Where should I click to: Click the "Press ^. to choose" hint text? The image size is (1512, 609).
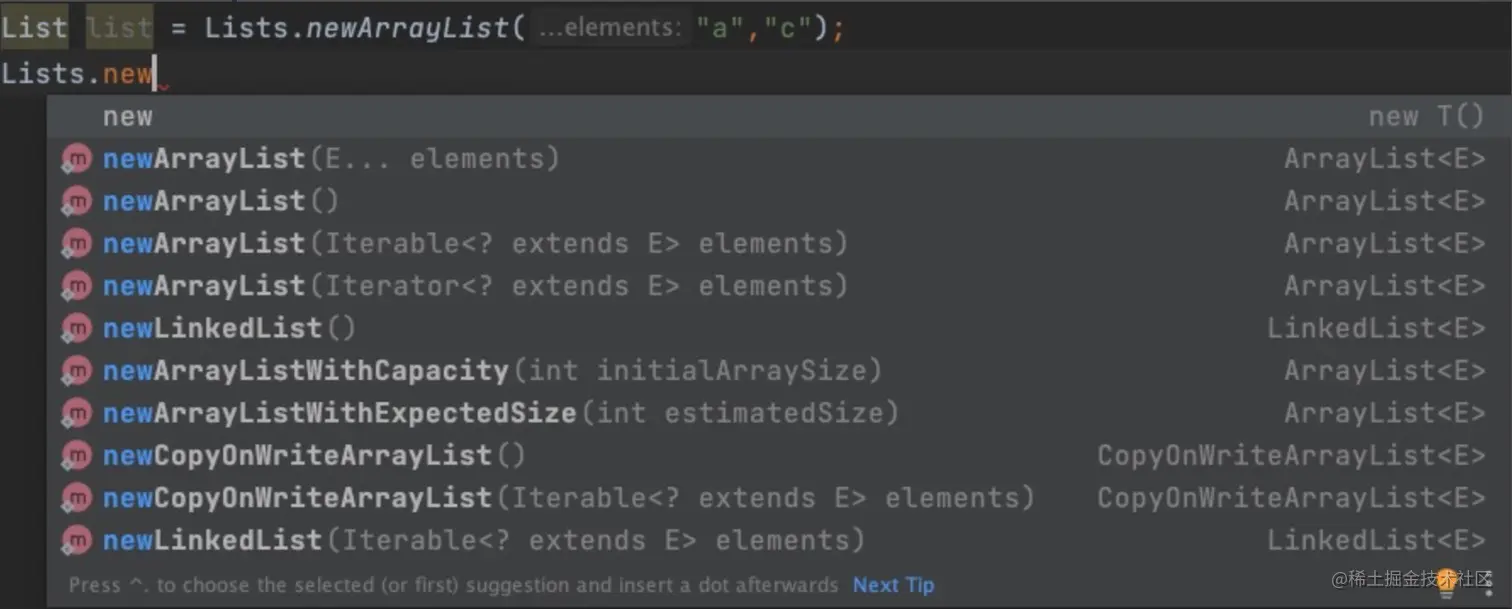point(453,585)
